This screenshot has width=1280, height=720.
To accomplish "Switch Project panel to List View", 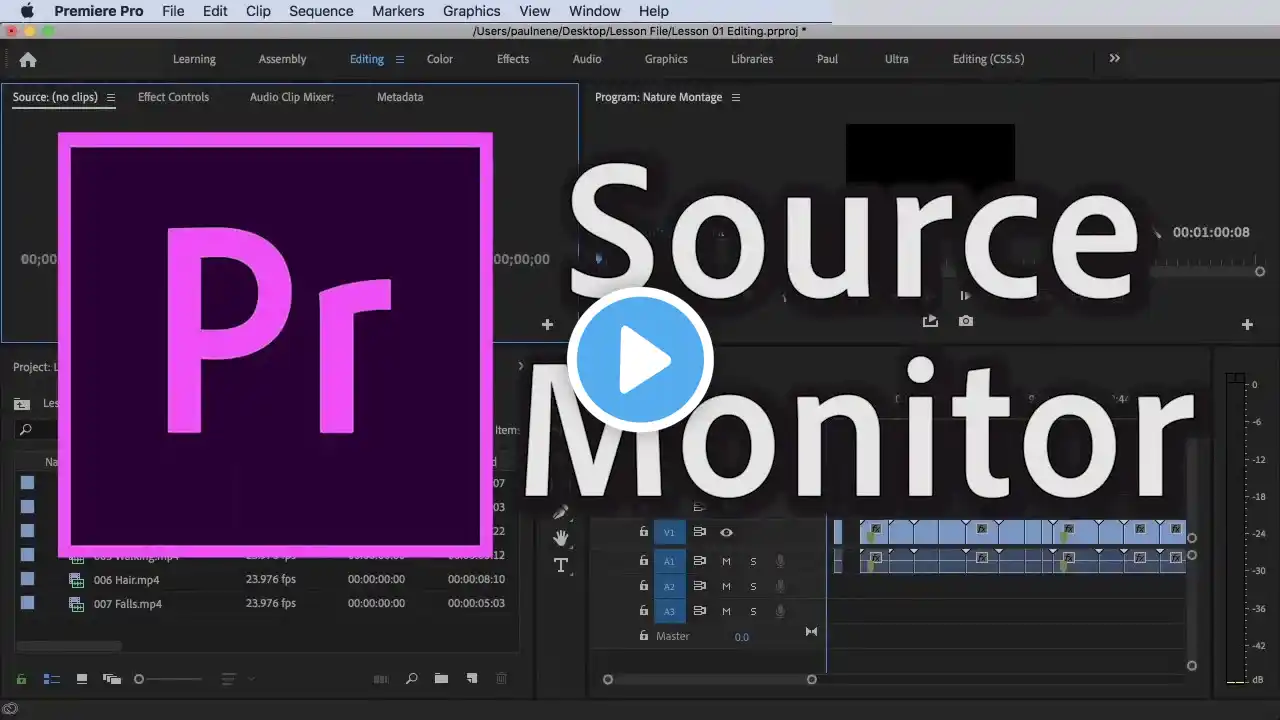I will [x=51, y=679].
